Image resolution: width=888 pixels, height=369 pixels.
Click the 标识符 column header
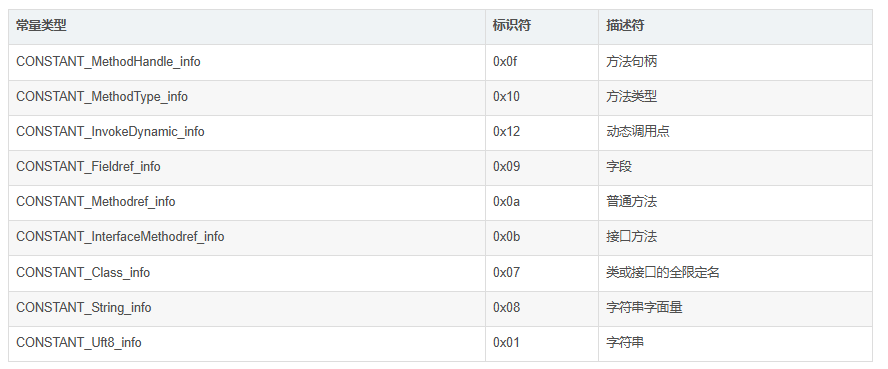542,27
